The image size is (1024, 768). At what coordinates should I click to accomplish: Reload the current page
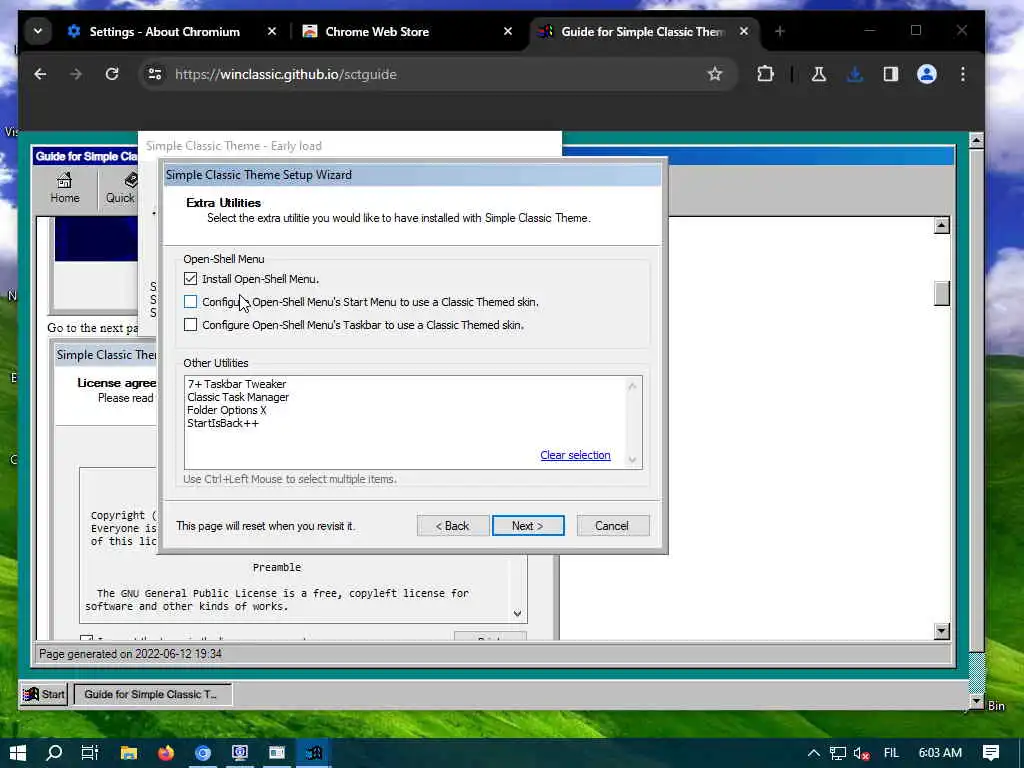coord(112,74)
